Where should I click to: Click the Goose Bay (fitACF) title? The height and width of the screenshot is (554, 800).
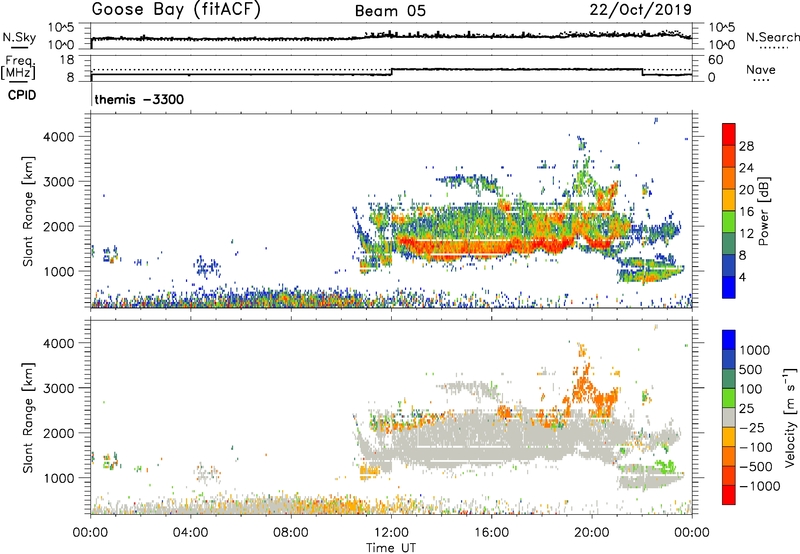click(x=176, y=10)
